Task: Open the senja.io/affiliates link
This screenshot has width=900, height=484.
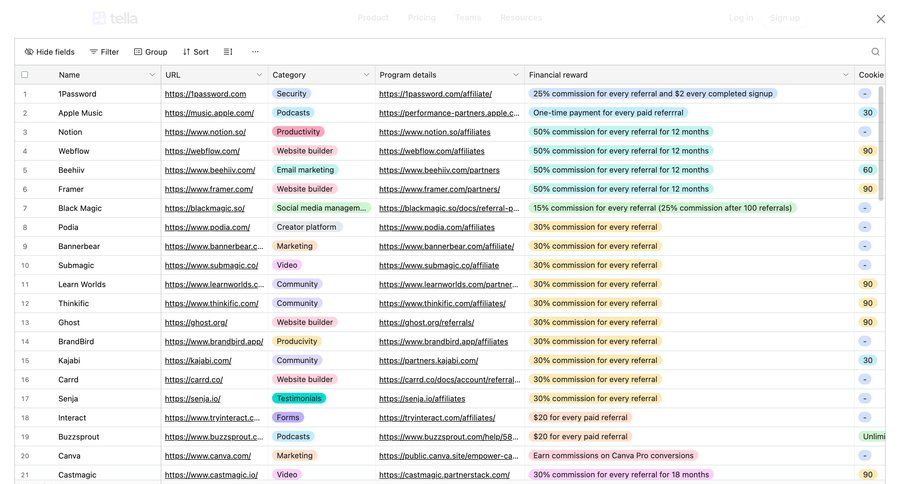Action: pyautogui.click(x=422, y=398)
